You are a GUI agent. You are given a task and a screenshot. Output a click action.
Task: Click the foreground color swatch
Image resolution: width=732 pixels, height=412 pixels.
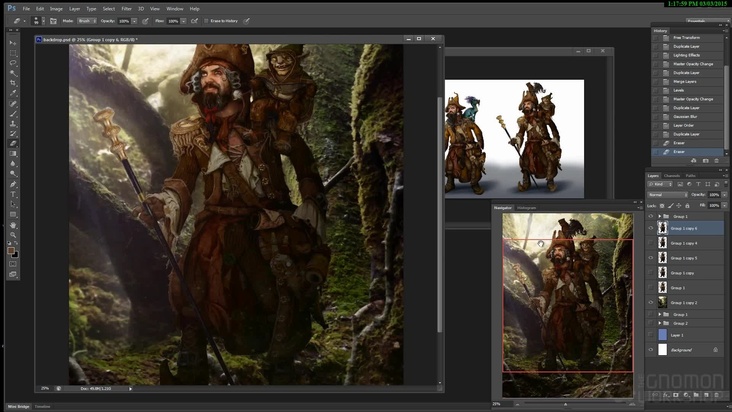click(11, 249)
